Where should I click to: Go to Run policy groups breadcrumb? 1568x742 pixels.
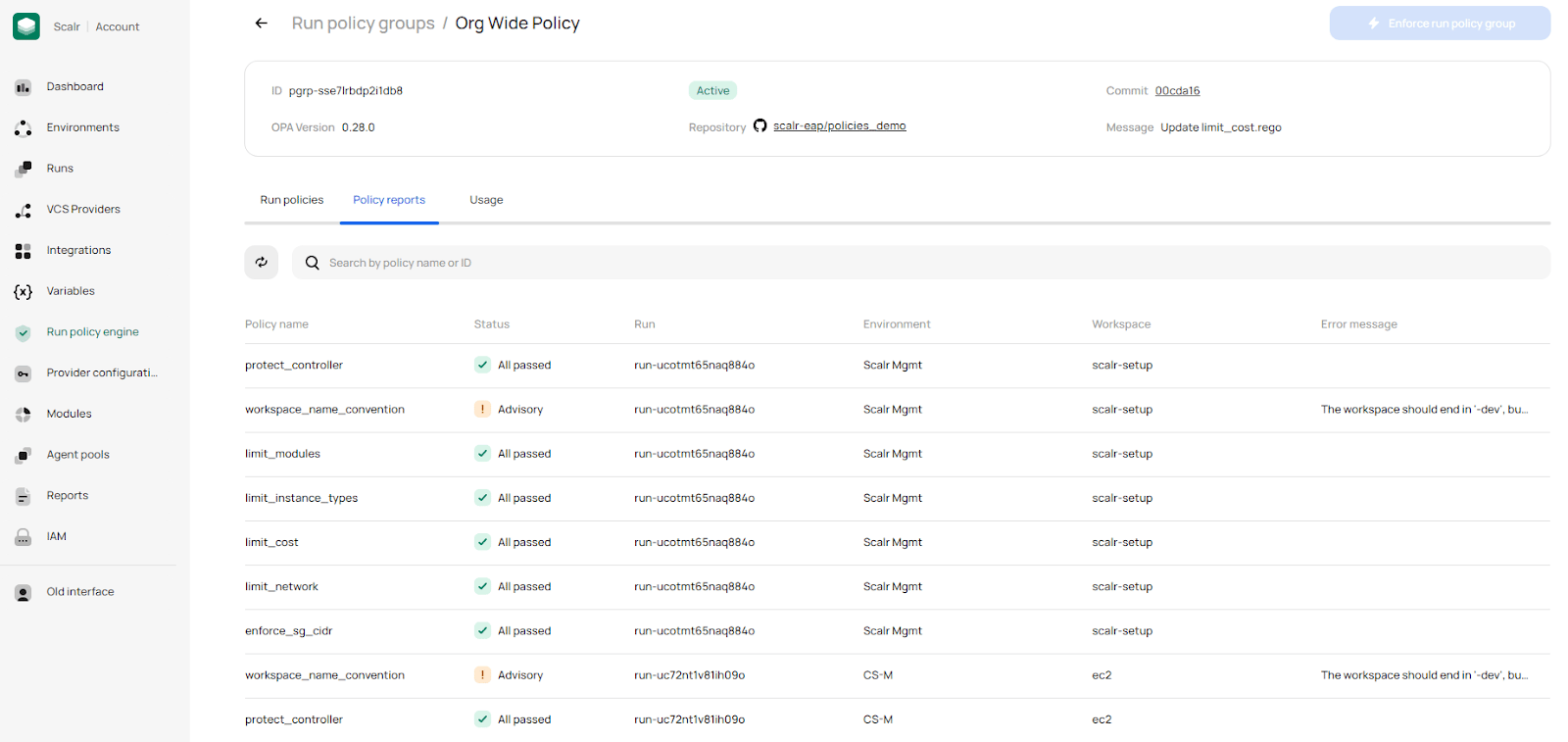point(364,24)
